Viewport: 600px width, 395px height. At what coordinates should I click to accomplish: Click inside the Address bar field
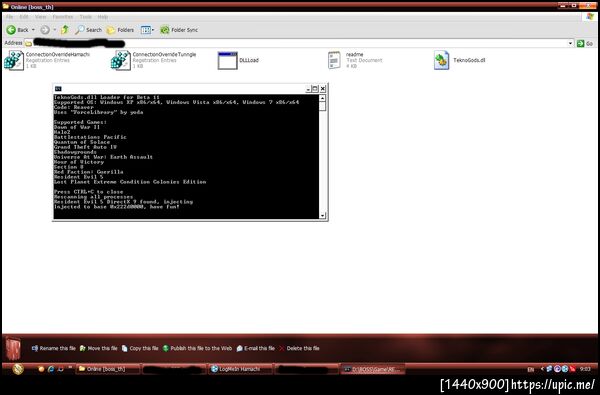coord(298,43)
